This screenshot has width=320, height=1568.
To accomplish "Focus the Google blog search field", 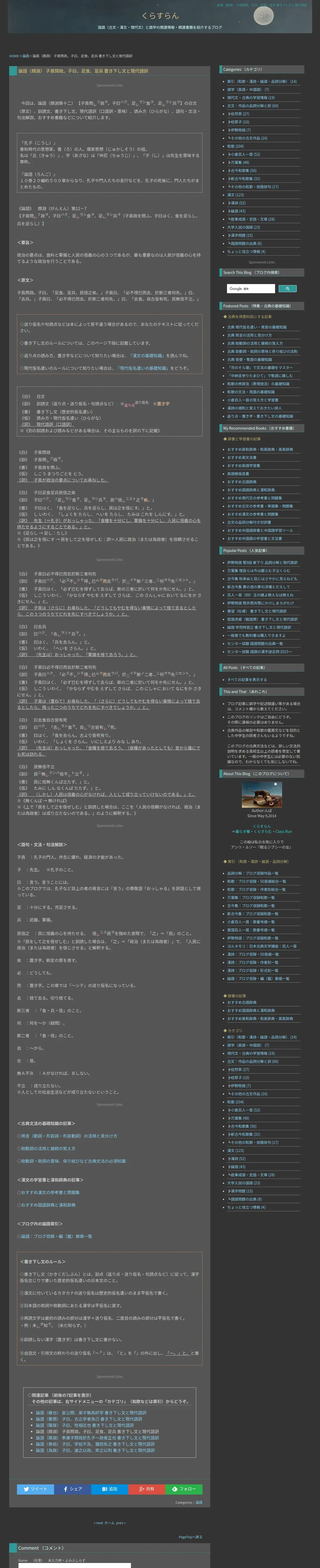I will coord(251,289).
